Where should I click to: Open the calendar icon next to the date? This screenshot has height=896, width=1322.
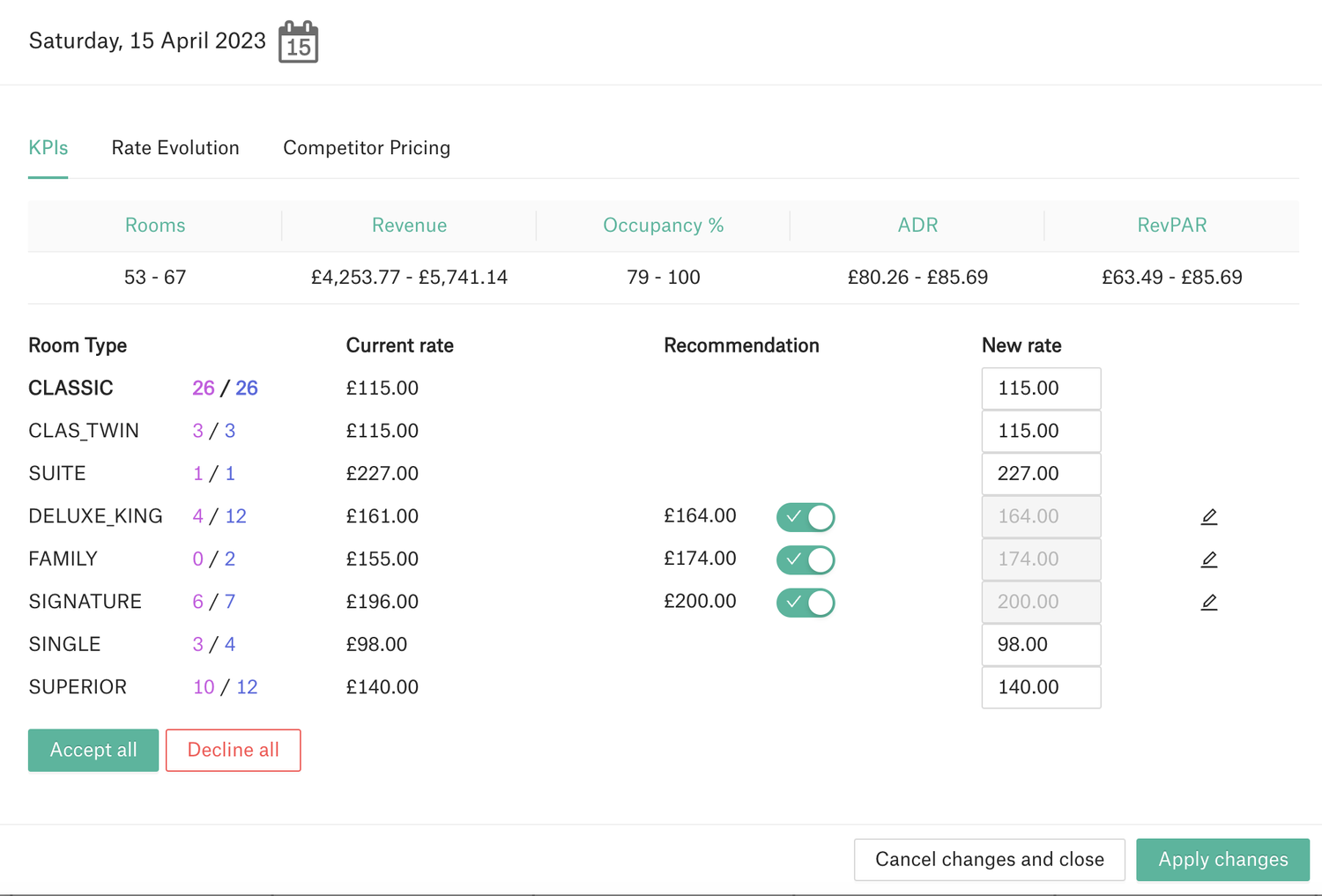297,41
